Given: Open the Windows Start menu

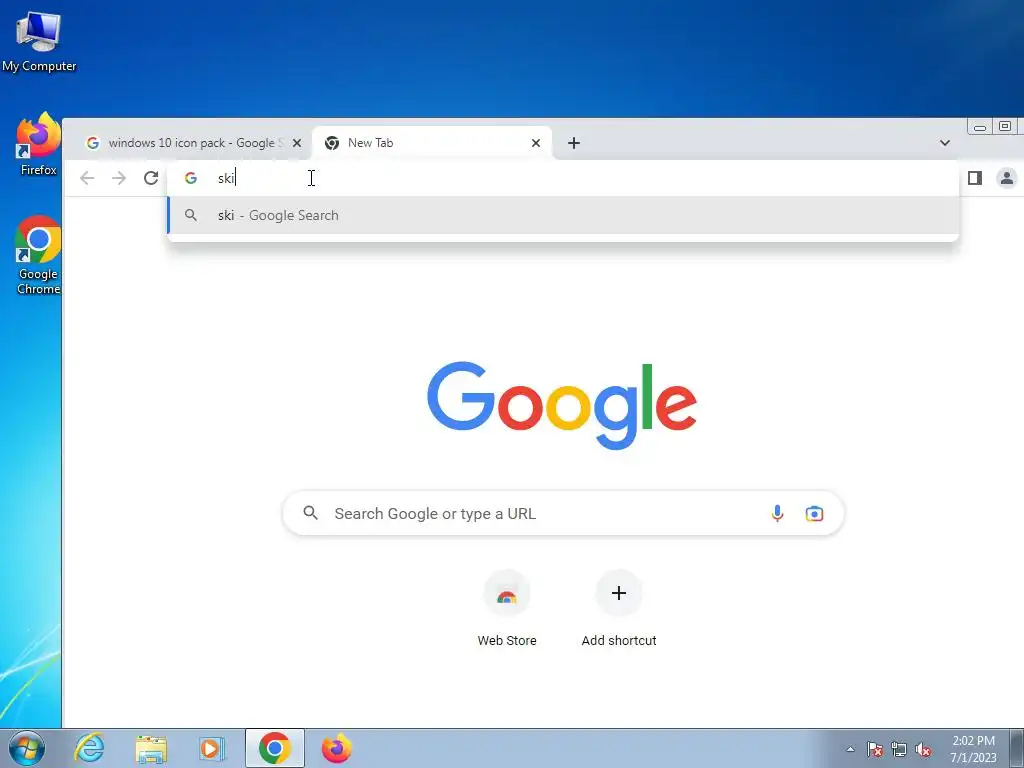Looking at the screenshot, I should pyautogui.click(x=27, y=748).
